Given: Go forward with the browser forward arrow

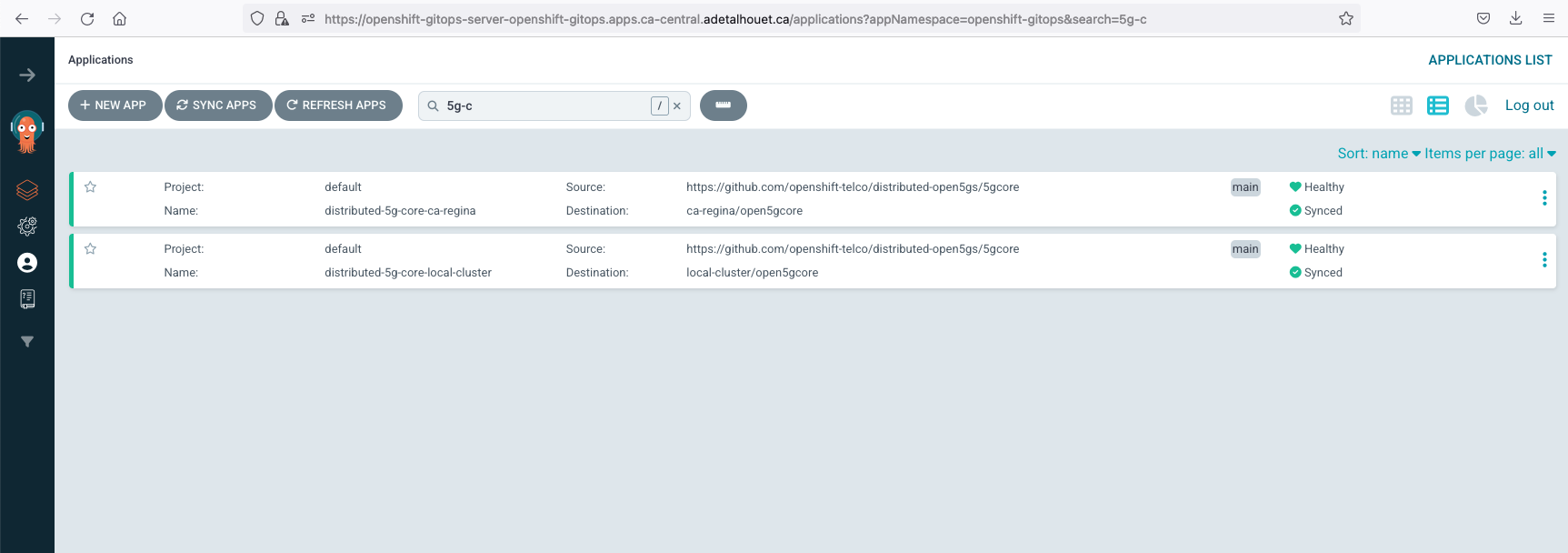Looking at the screenshot, I should coord(55,18).
